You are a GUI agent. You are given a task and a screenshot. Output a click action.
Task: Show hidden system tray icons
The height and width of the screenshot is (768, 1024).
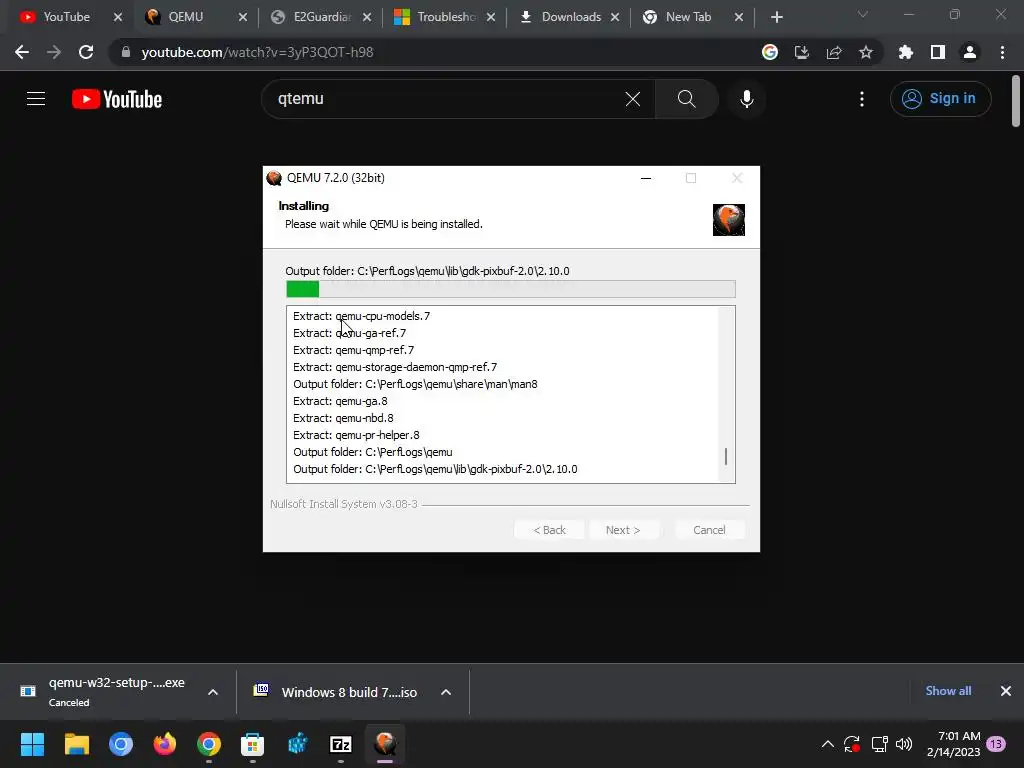(x=827, y=744)
